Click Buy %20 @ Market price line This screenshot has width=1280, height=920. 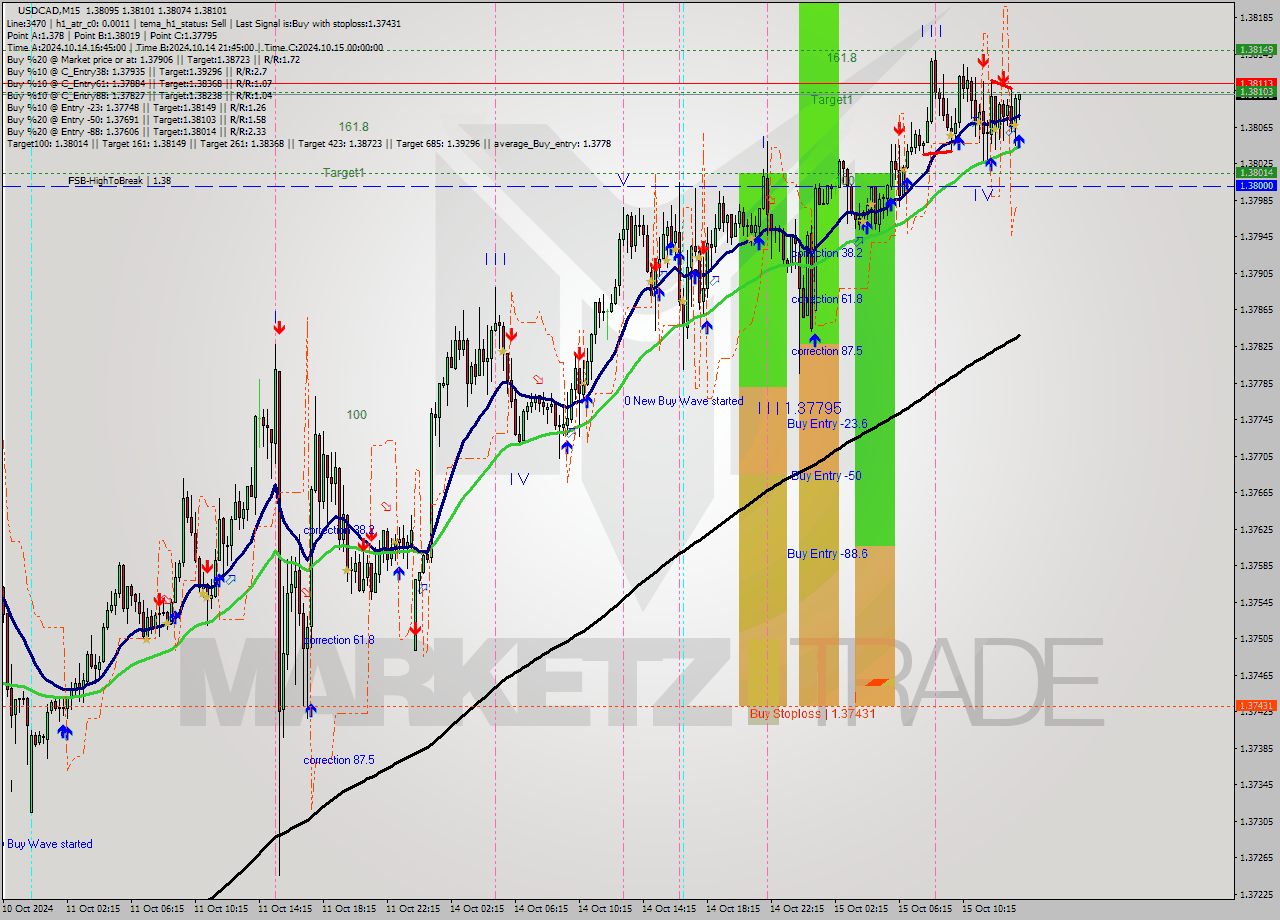click(153, 59)
